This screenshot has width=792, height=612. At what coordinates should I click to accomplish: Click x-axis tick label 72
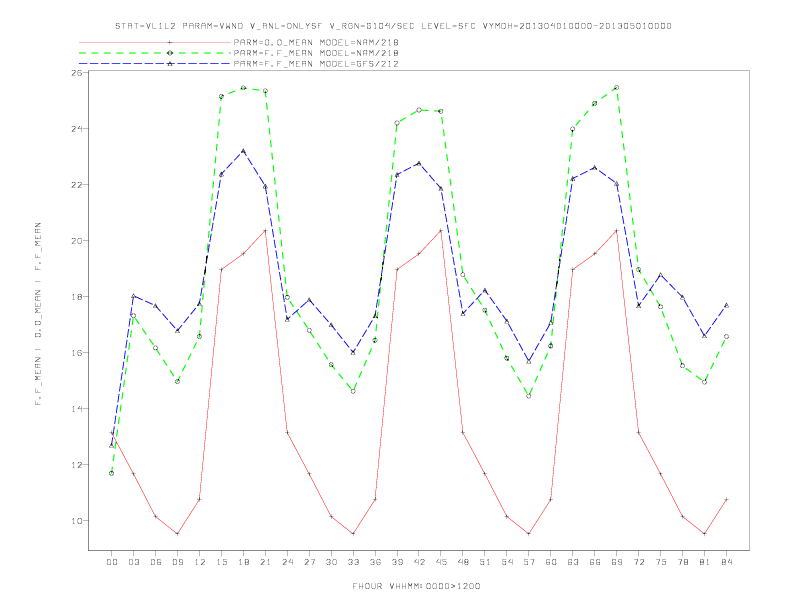coord(639,562)
